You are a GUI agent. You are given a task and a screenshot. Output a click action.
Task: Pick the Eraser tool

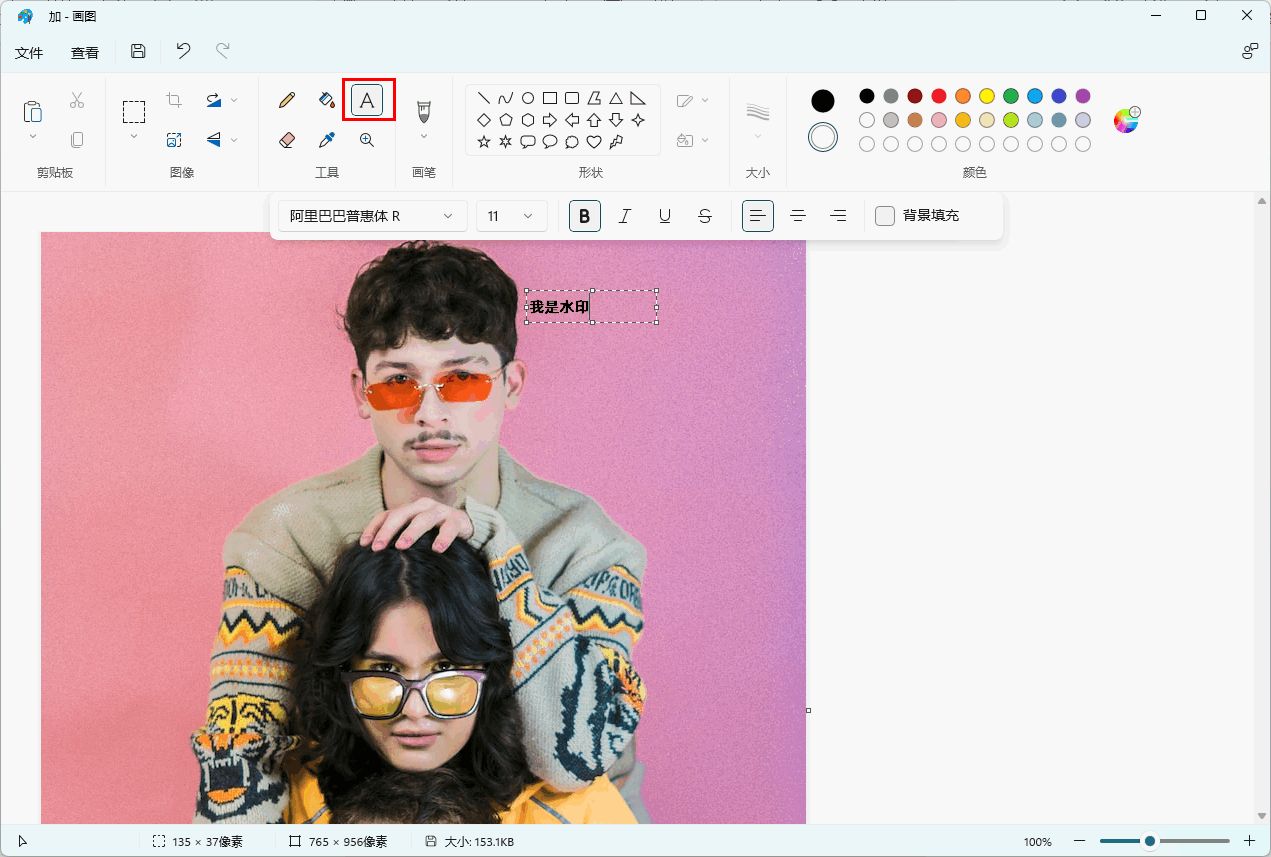click(287, 140)
